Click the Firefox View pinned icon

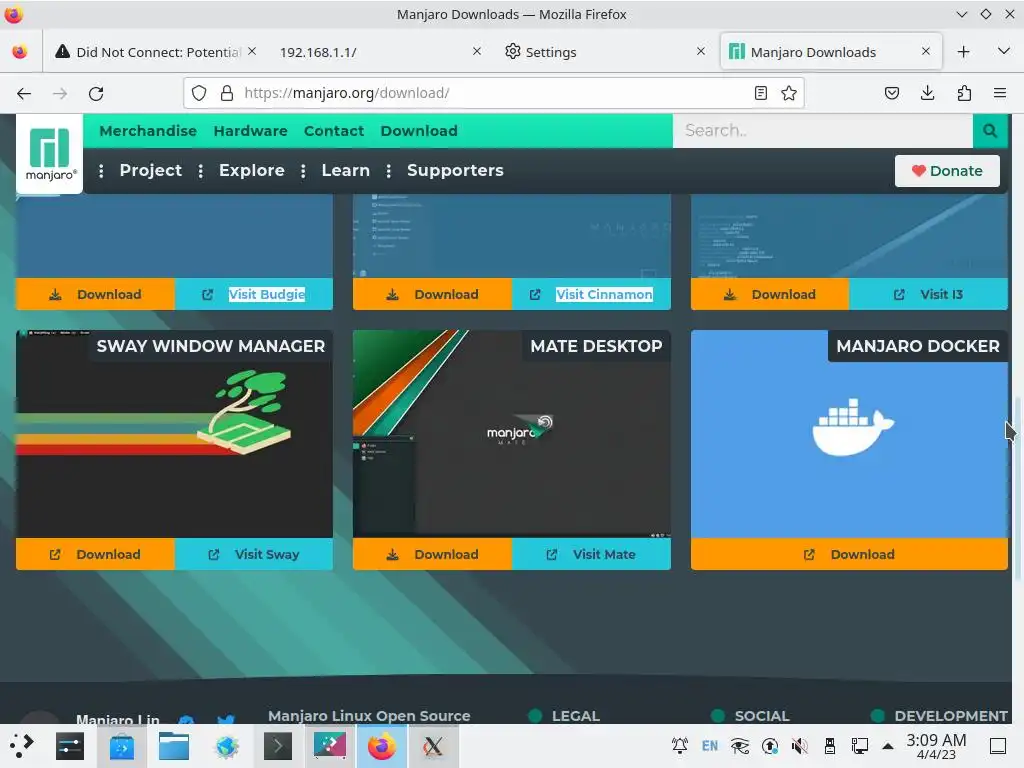[x=20, y=52]
